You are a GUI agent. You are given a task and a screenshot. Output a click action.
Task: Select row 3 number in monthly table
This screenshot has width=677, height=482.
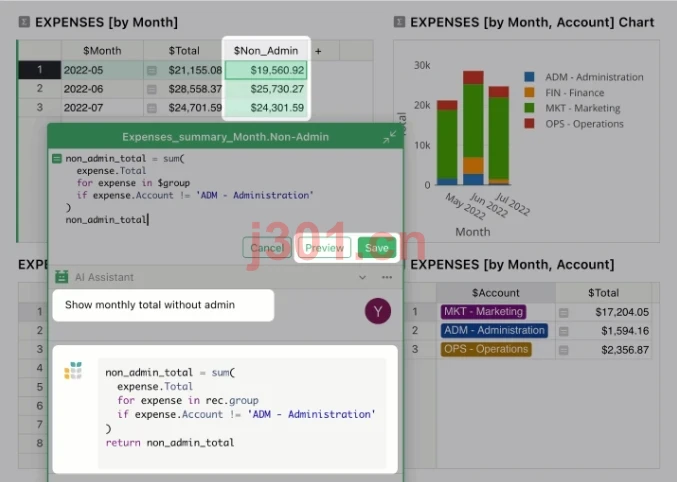[x=39, y=108]
